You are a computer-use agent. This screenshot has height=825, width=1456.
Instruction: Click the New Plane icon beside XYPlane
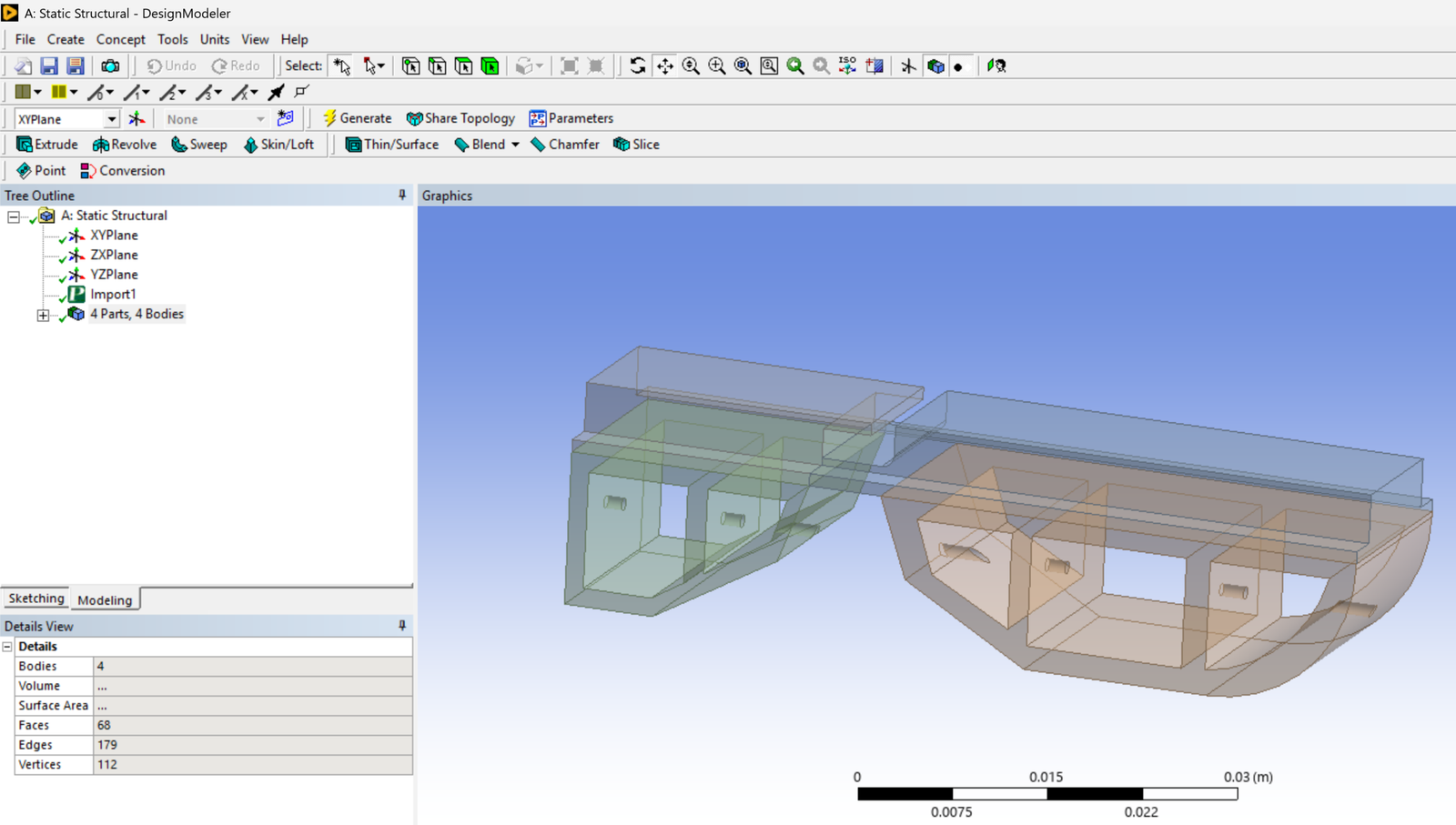click(136, 118)
